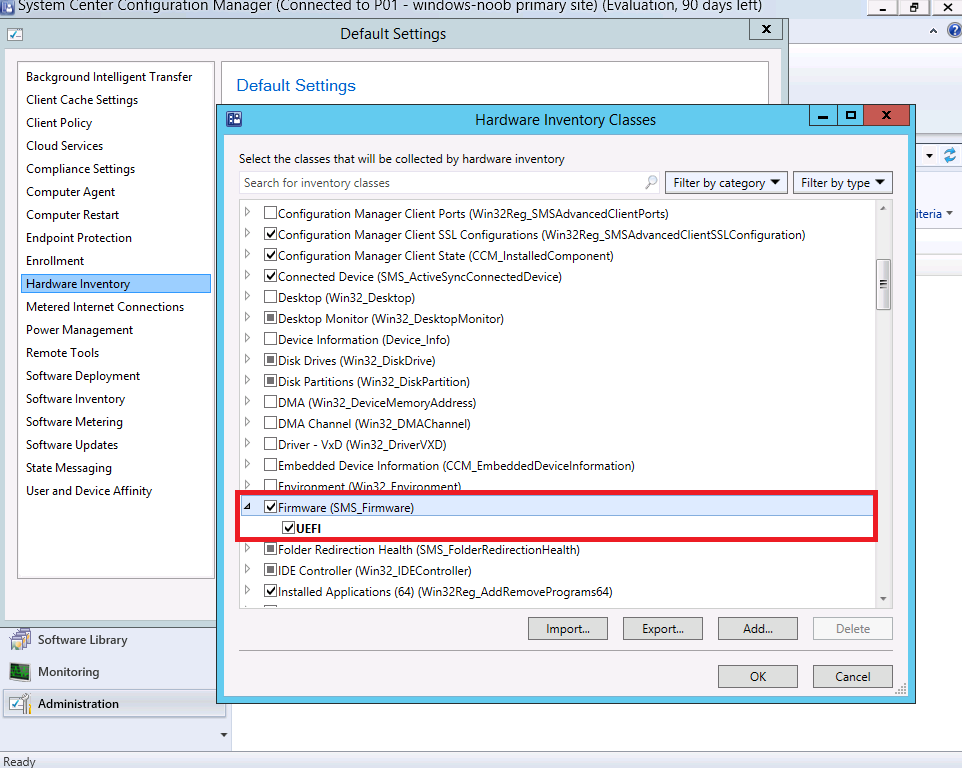The image size is (962, 768).
Task: Close the Default Settings dialog
Action: pyautogui.click(x=766, y=29)
